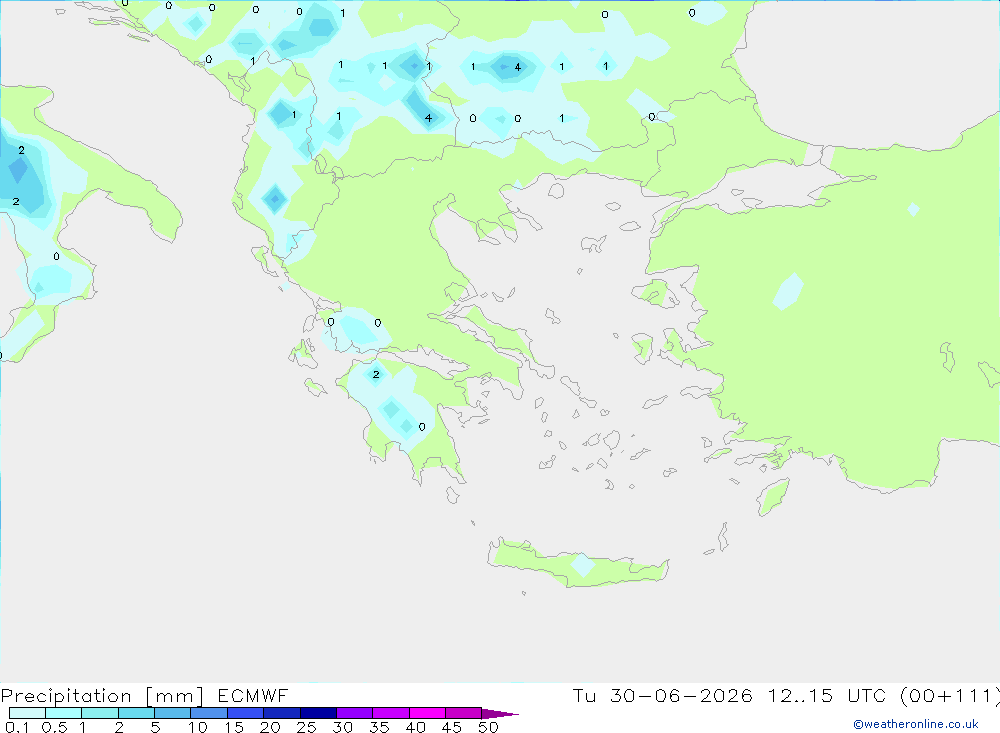Select the 5–10 mm legend color block
Image resolution: width=1000 pixels, height=733 pixels.
[x=172, y=713]
